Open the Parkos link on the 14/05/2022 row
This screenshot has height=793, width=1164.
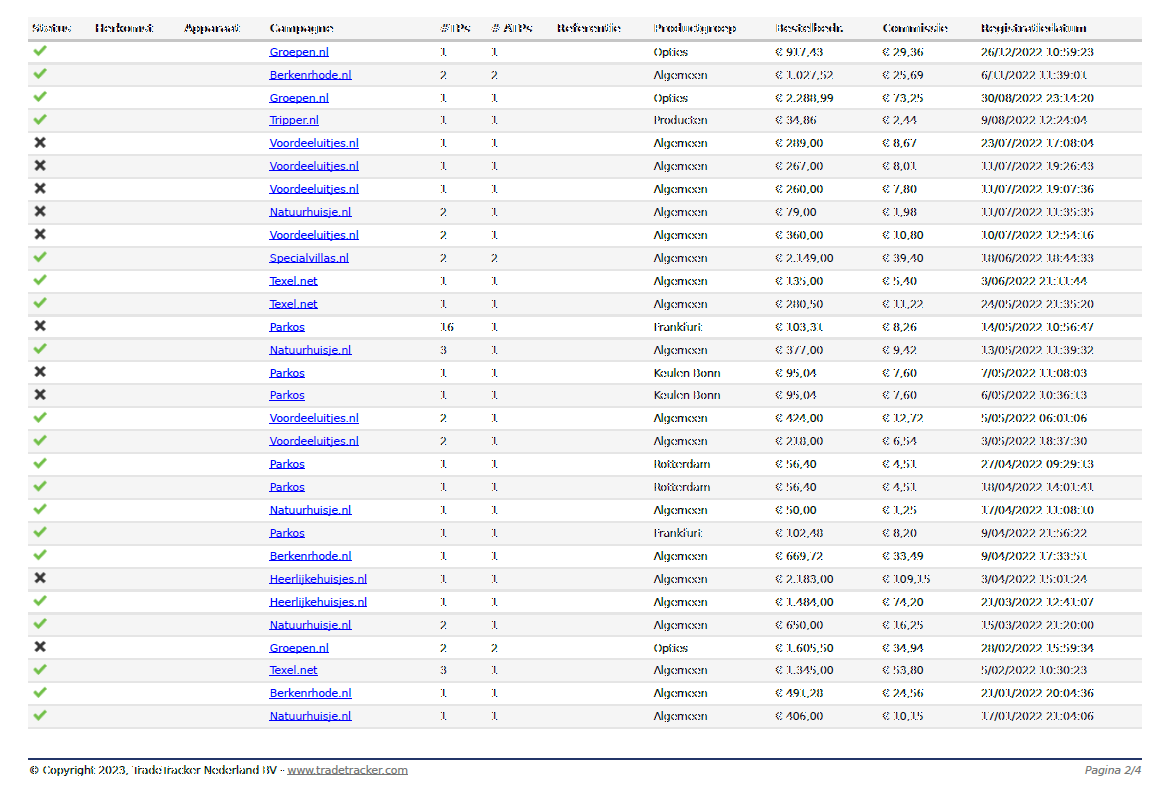(x=287, y=327)
